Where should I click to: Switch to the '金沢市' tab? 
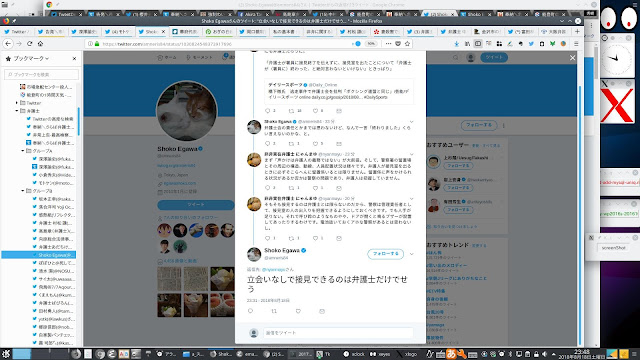489,31
